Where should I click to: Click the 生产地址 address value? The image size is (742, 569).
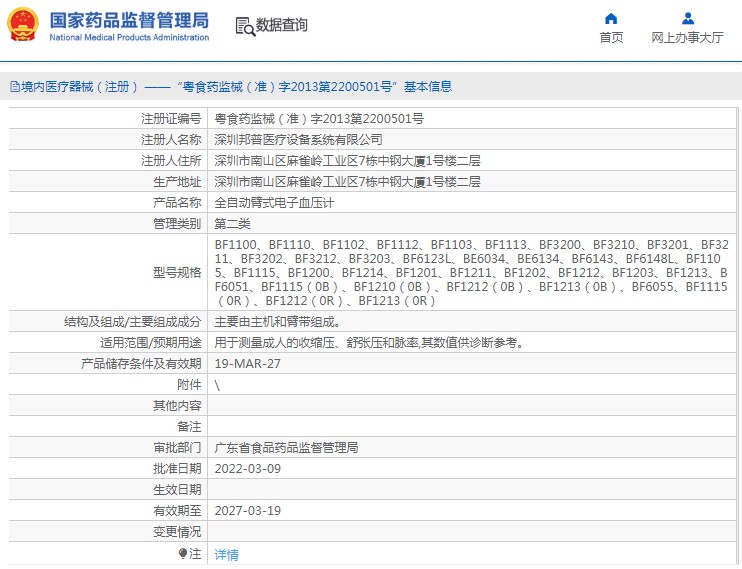[347, 182]
